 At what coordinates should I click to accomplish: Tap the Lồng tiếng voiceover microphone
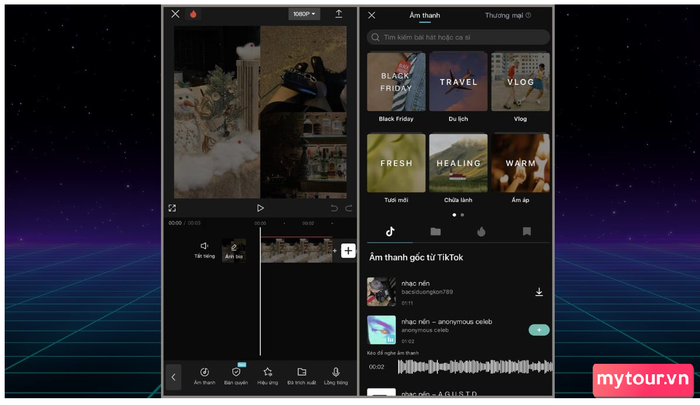(336, 373)
